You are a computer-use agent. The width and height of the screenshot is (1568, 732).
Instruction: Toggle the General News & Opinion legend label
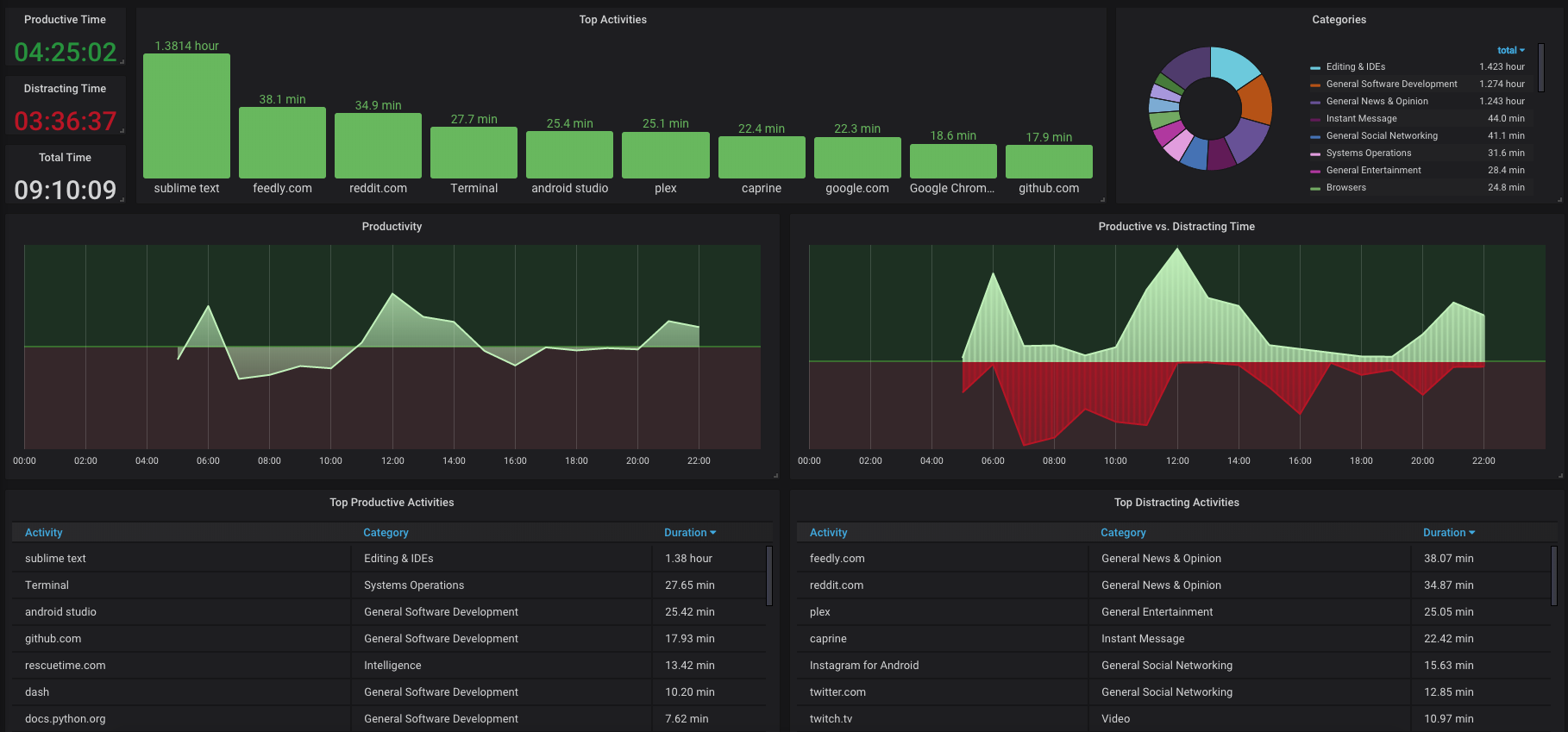tap(1377, 101)
